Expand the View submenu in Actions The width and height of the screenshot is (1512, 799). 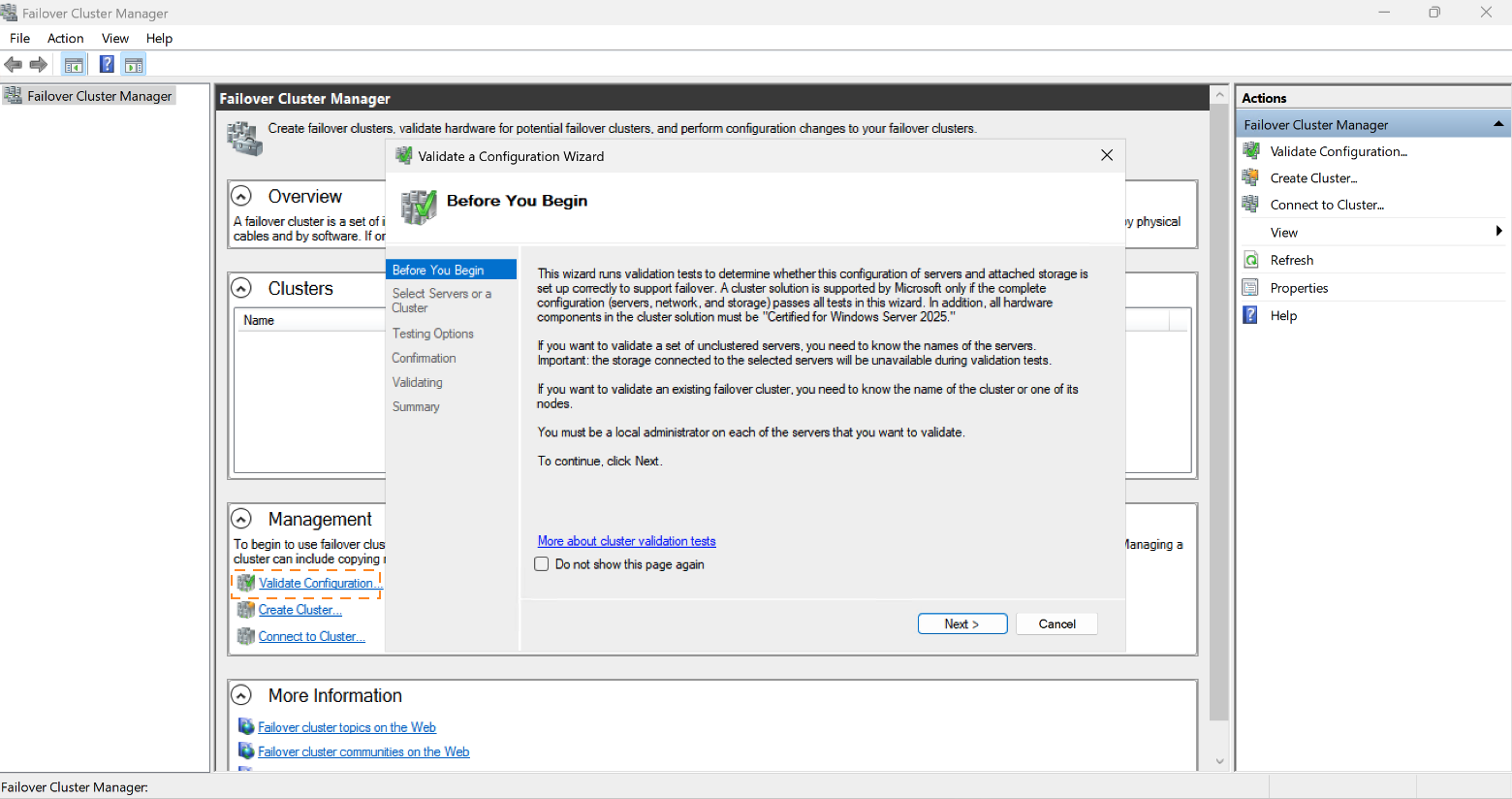click(1497, 232)
